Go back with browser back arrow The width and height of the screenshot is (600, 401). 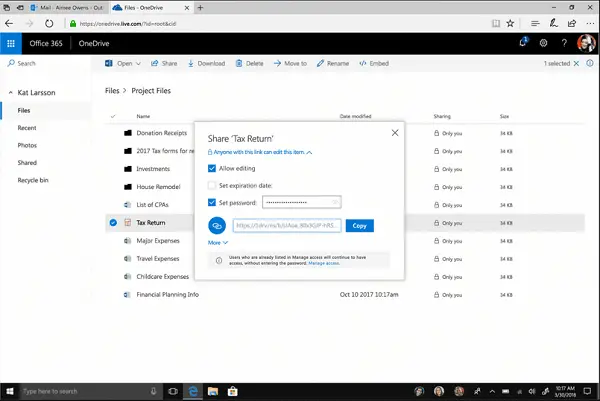pos(9,24)
